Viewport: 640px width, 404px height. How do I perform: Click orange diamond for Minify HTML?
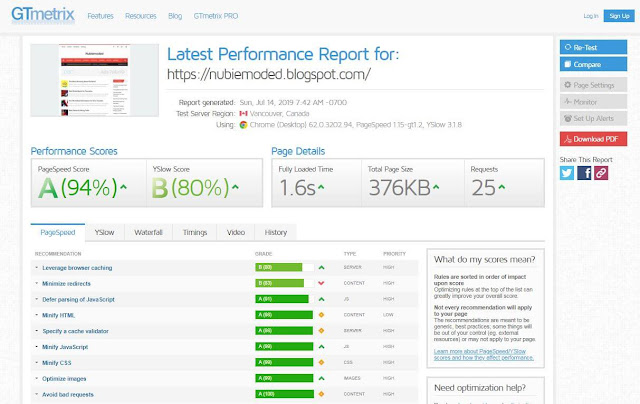(x=321, y=315)
